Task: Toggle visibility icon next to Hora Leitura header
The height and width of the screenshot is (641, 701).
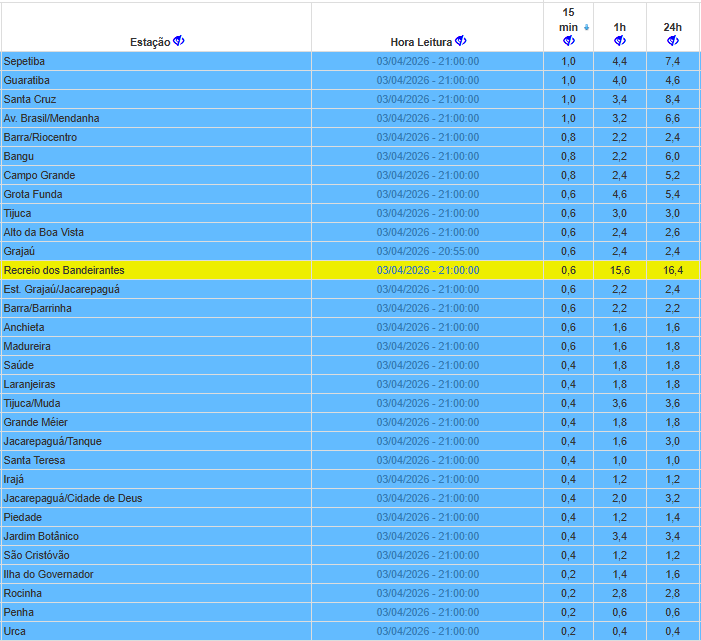Action: (460, 41)
